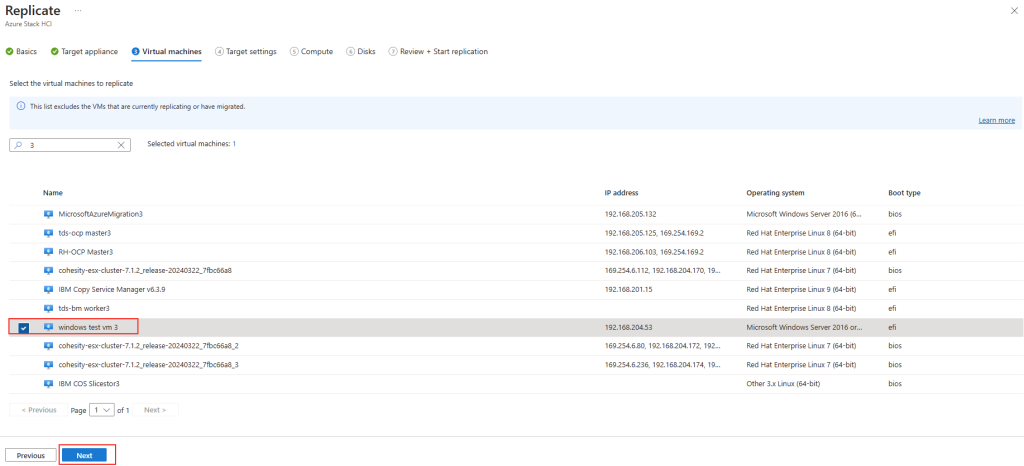The image size is (1024, 466).
Task: Click the VM icon beside windows test vm 3
Action: coord(48,327)
